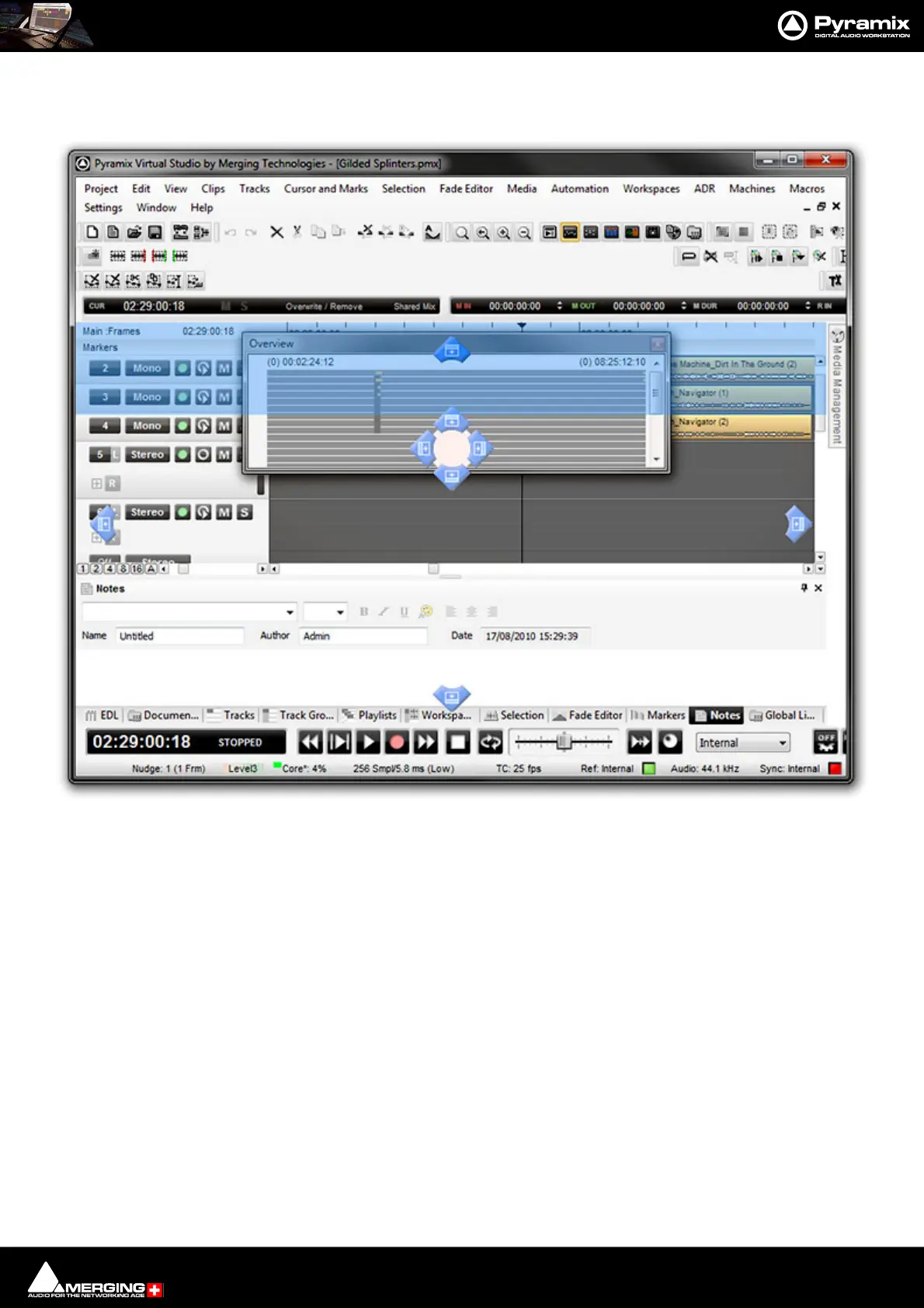The height and width of the screenshot is (1308, 924).
Task: Toggle the red Sync Internal status indicator
Action: click(x=835, y=768)
